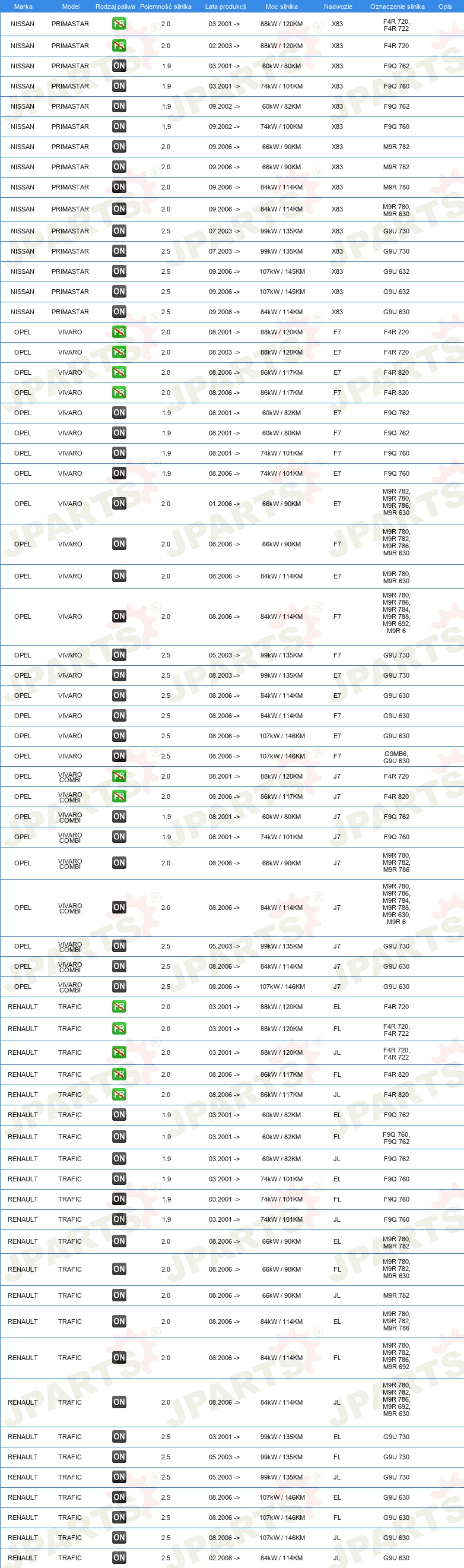Click petrol icon, Renault Trafic EL F4R 720 row
This screenshot has width=464, height=1568.
pos(119,1007)
